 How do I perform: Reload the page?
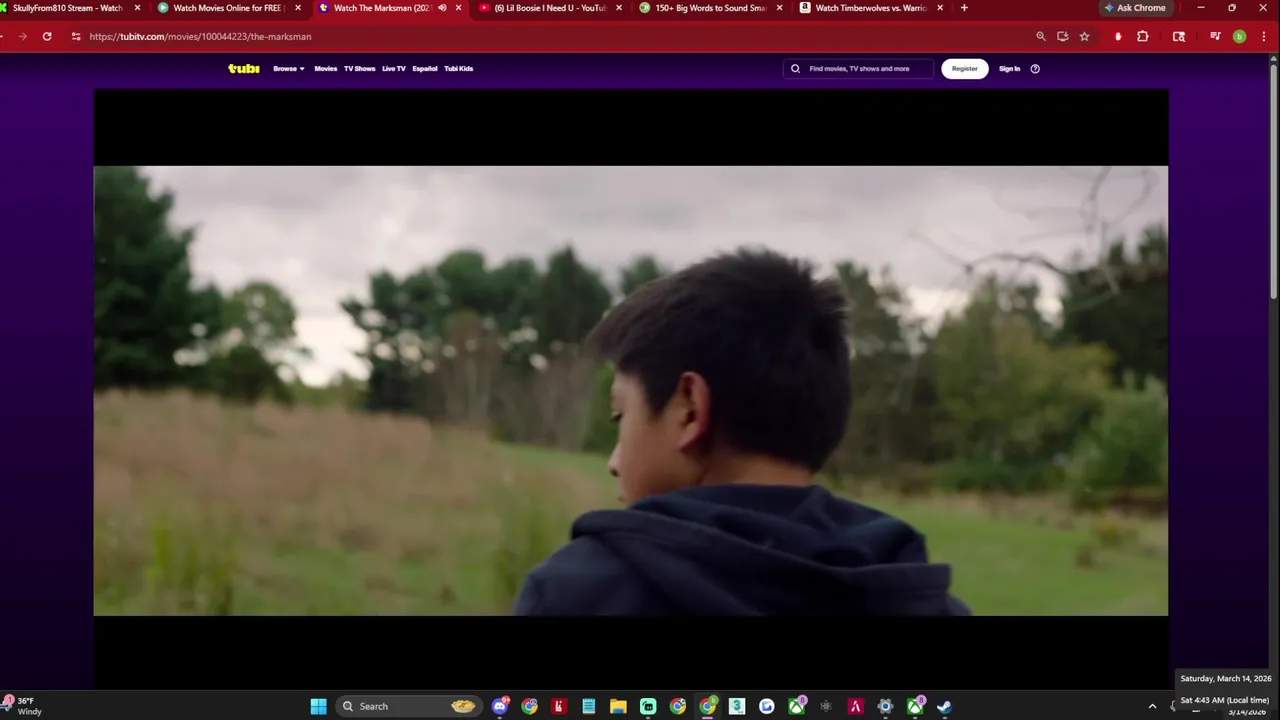point(47,36)
